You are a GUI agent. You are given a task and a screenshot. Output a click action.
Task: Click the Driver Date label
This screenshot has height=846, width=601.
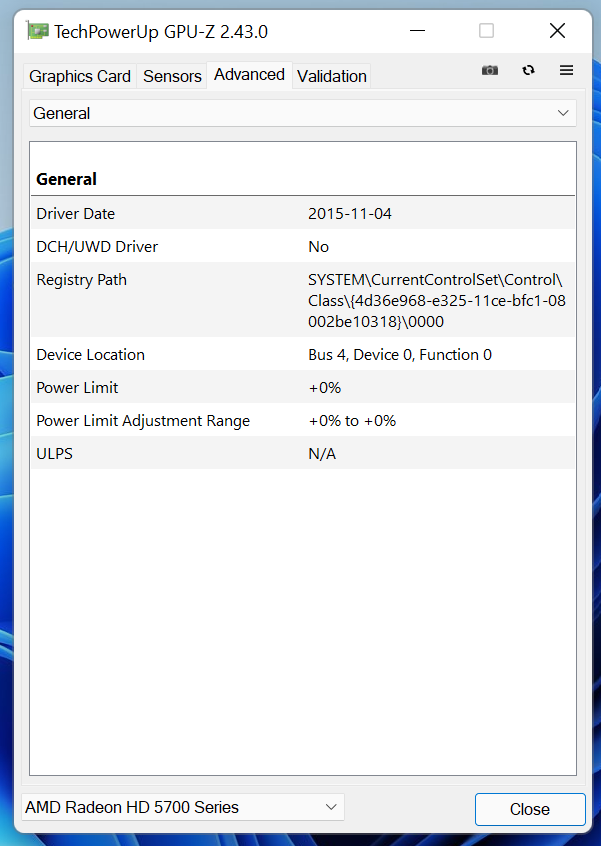click(76, 214)
